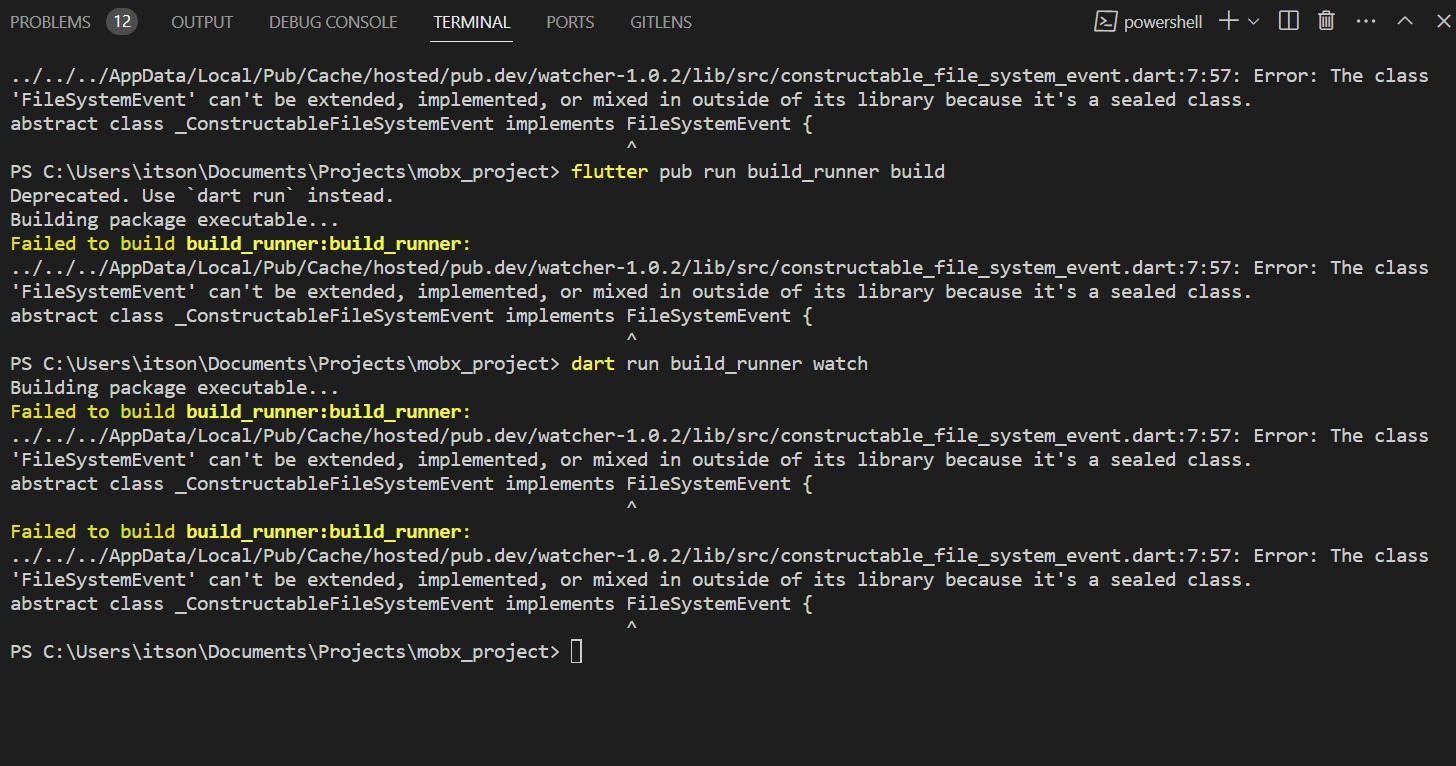1456x766 pixels.
Task: Switch to the Ports tab
Action: tap(570, 21)
